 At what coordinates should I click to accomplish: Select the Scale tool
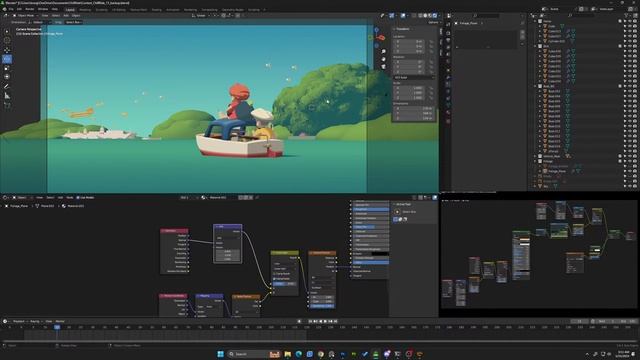click(x=7, y=68)
